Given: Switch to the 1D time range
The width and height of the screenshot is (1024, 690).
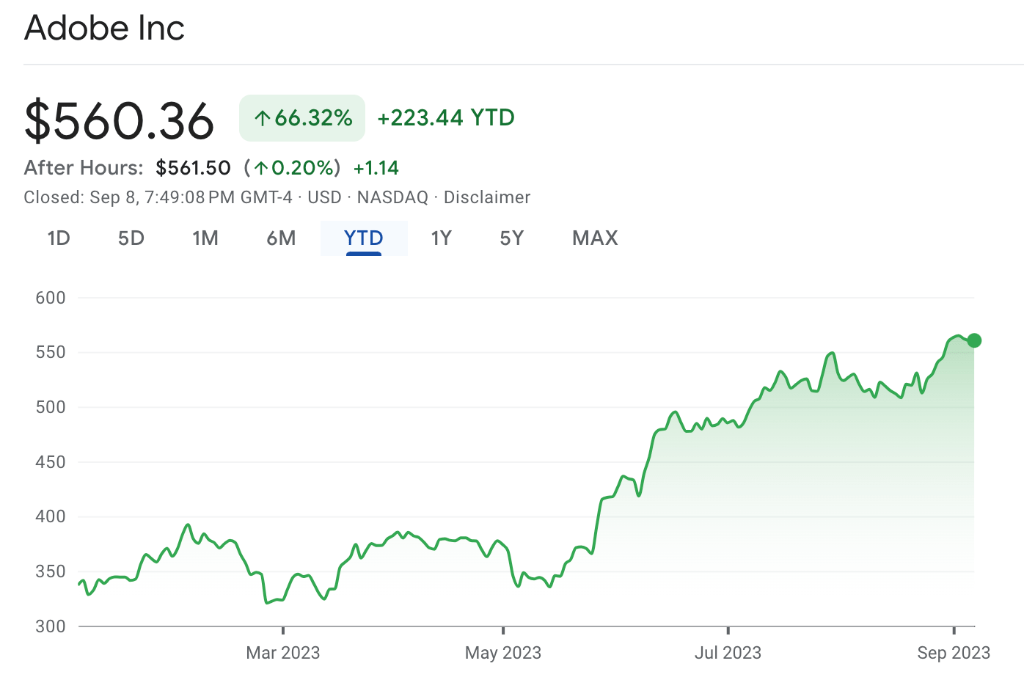Looking at the screenshot, I should click(x=59, y=238).
